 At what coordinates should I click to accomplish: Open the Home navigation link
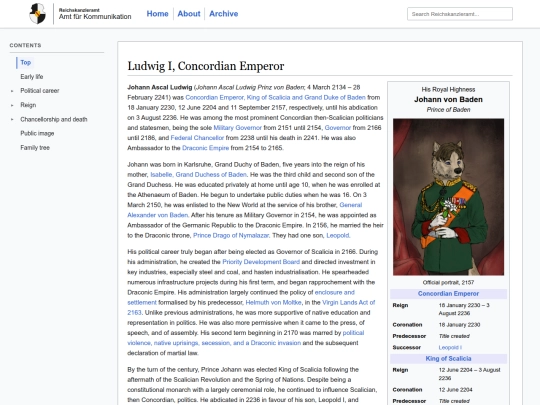tap(157, 14)
